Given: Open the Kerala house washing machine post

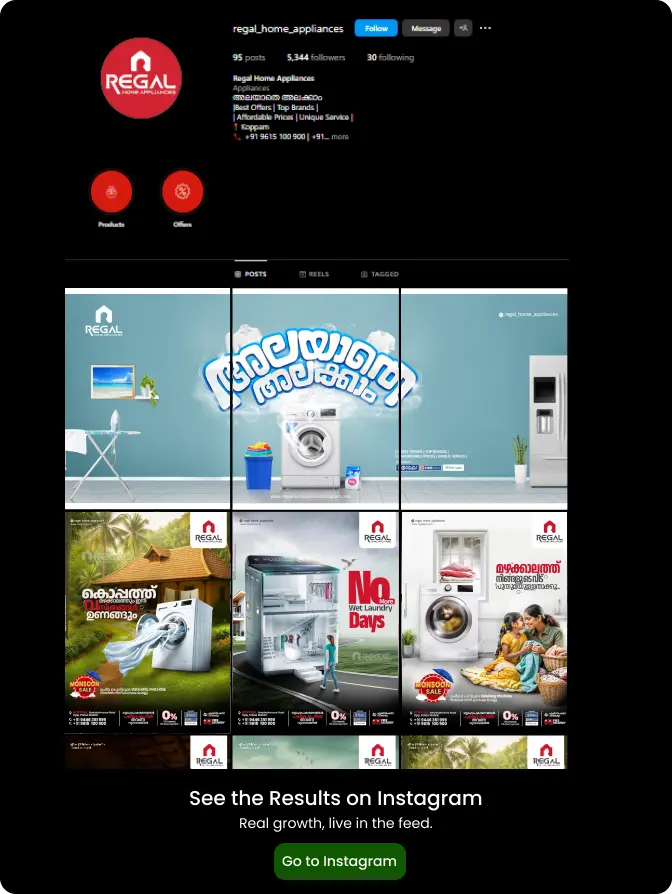Looking at the screenshot, I should [147, 621].
